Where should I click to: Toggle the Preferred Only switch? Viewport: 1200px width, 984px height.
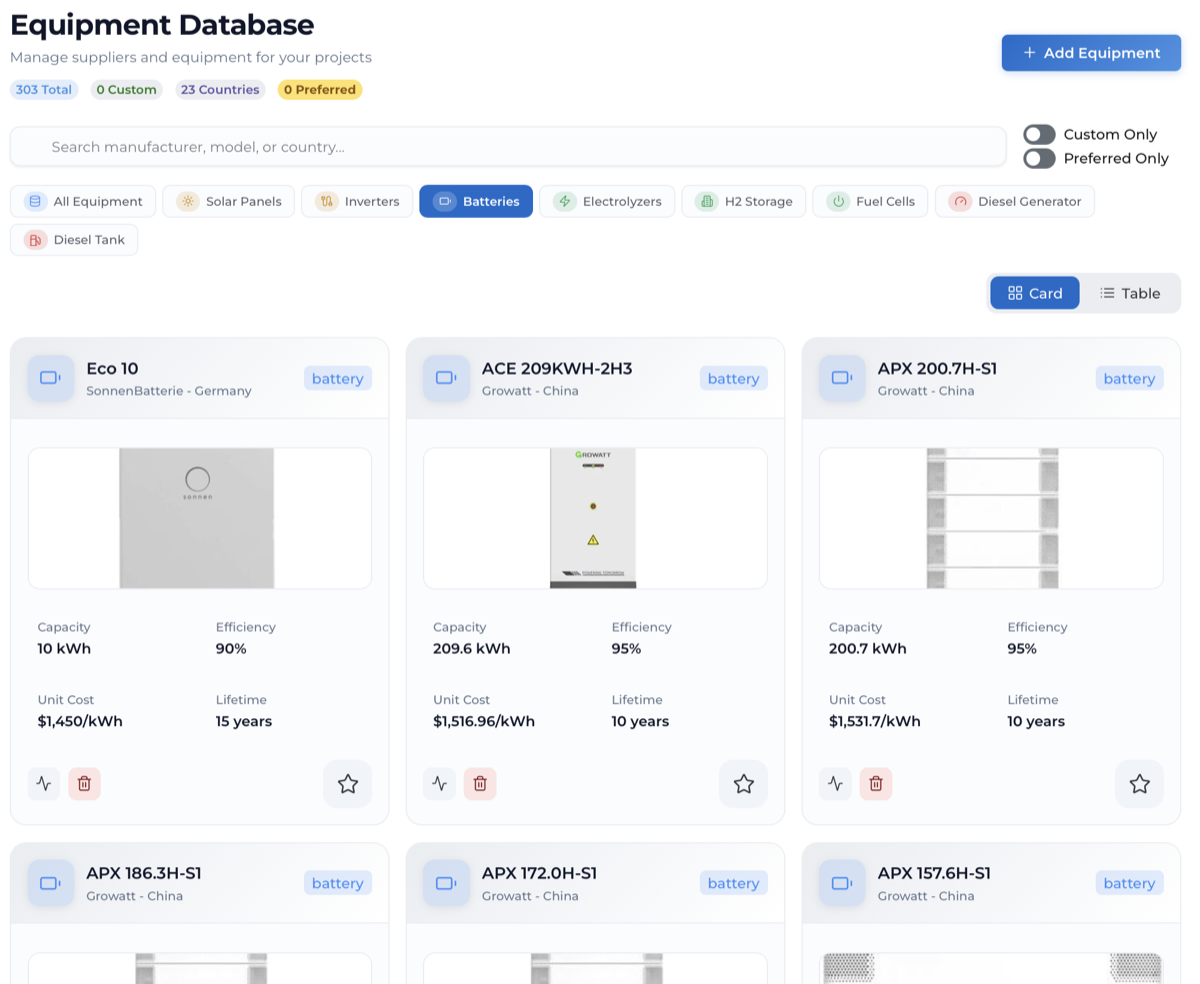point(1039,158)
